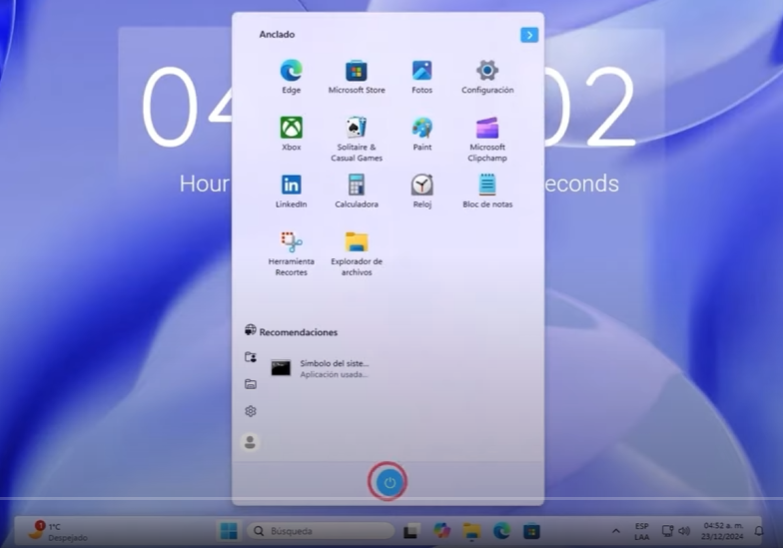Screen dimensions: 783x548
Task: Open the weather widget showing 1°C Despejado
Action: (x=58, y=531)
